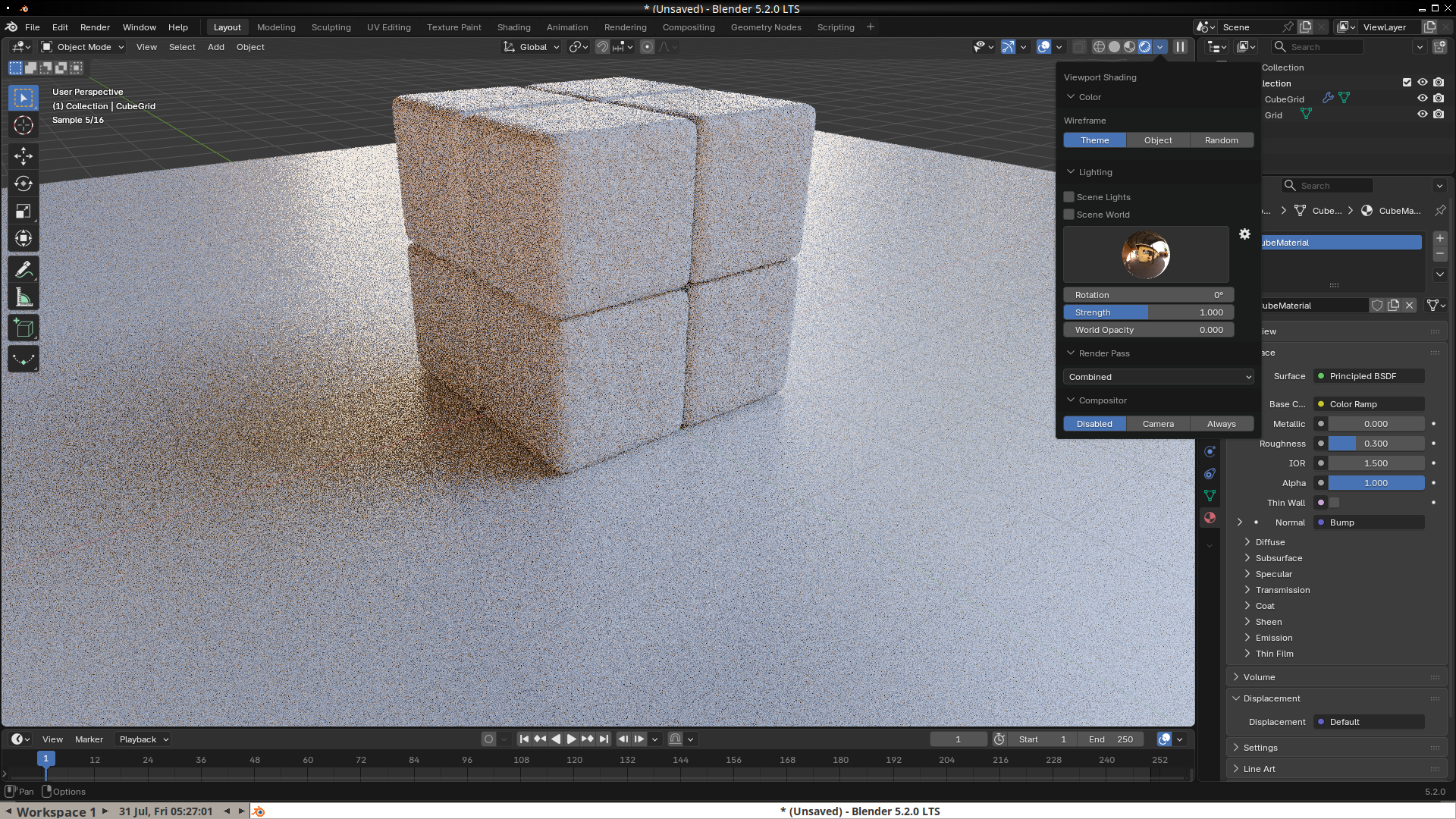Open the Object Mode dropdown
This screenshot has height=819, width=1456.
point(83,47)
